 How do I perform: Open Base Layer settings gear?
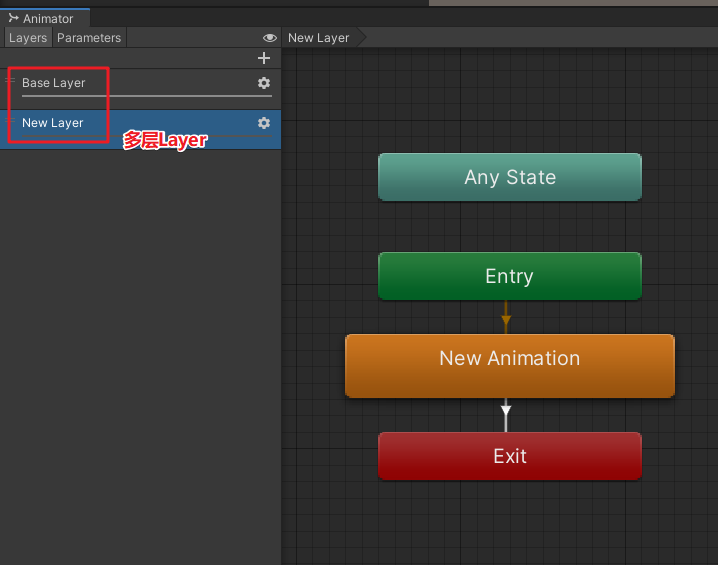click(x=264, y=83)
